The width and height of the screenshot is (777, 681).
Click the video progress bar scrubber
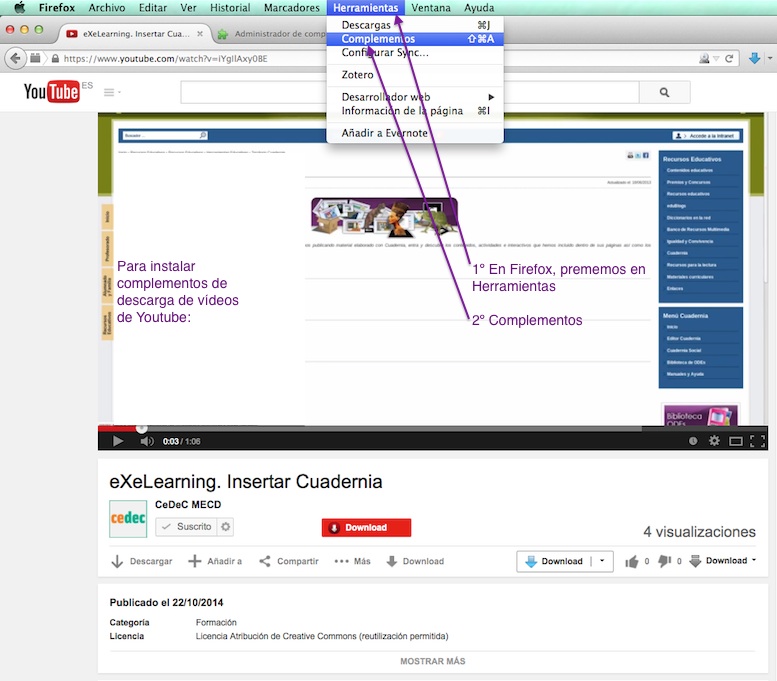click(141, 429)
